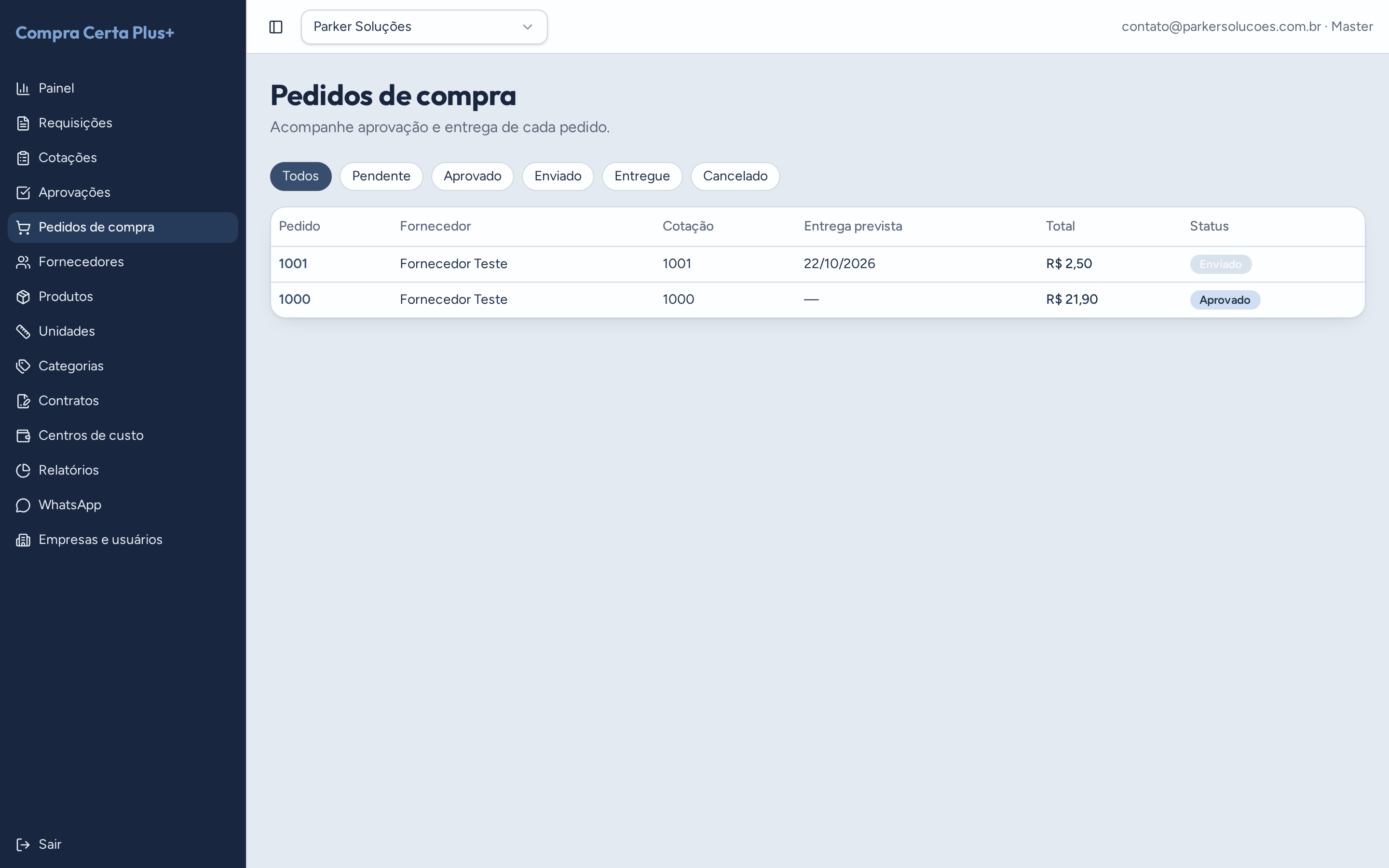Click the Requisições document icon
Screen dimensions: 1389x868
[23, 123]
